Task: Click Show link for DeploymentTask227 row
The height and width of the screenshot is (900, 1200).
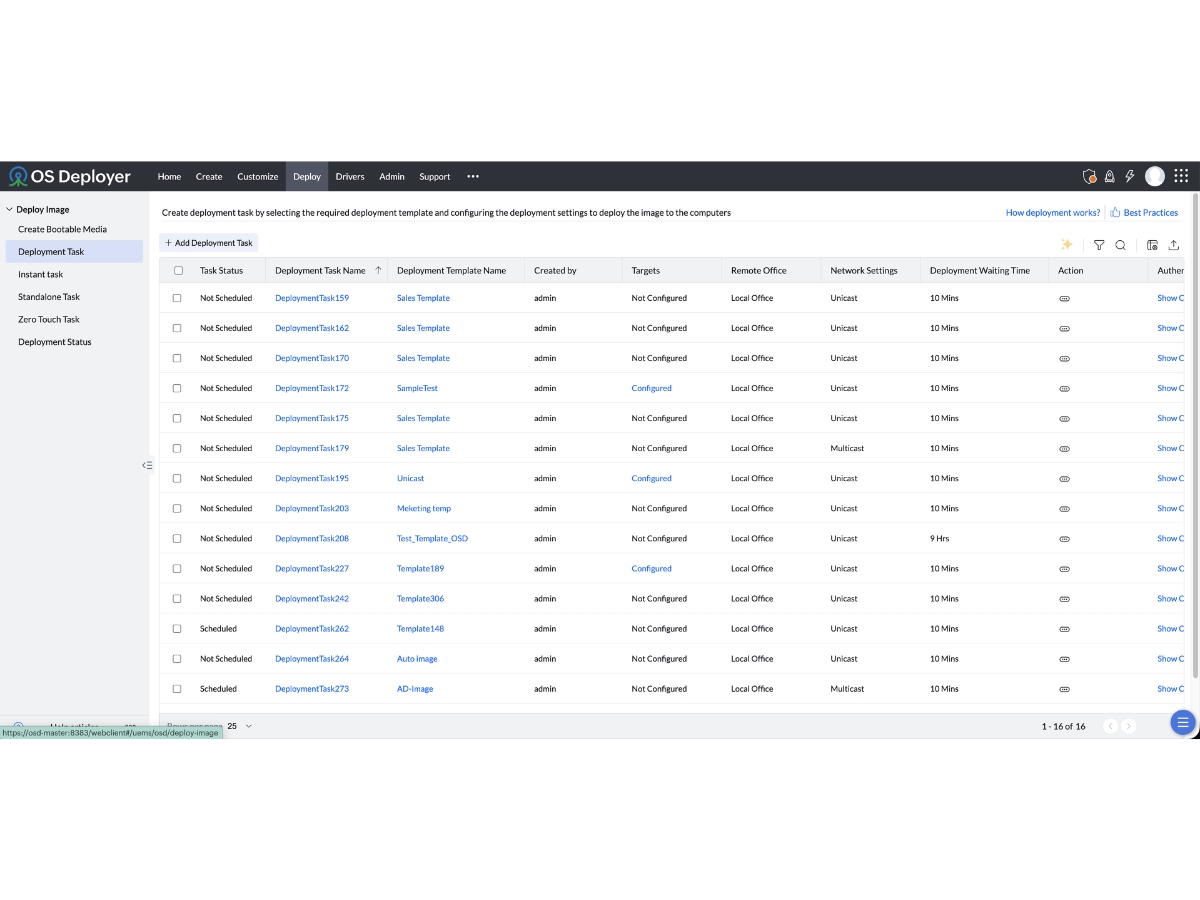Action: point(1170,568)
